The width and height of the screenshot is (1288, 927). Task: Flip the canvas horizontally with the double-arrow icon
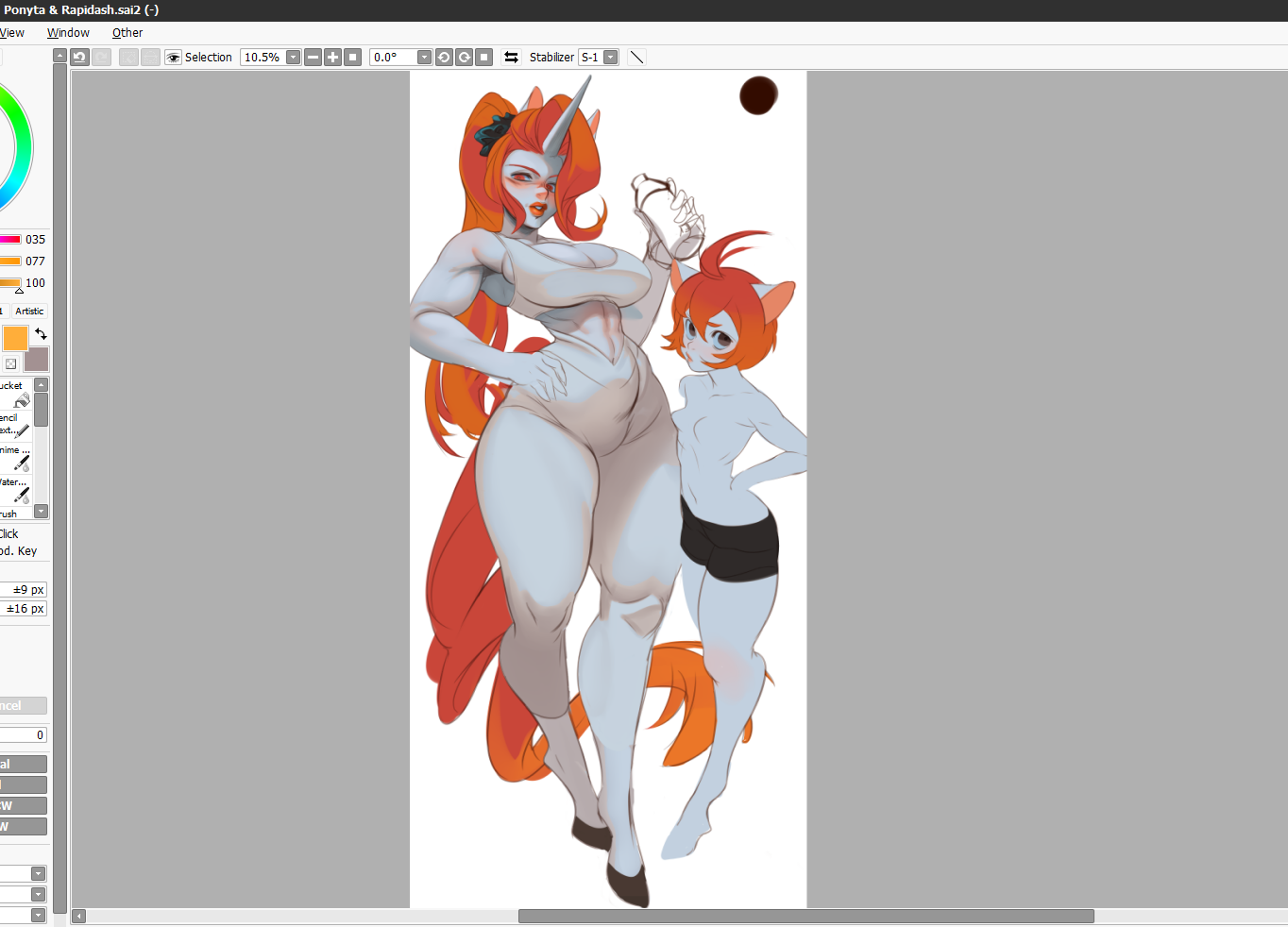[511, 57]
